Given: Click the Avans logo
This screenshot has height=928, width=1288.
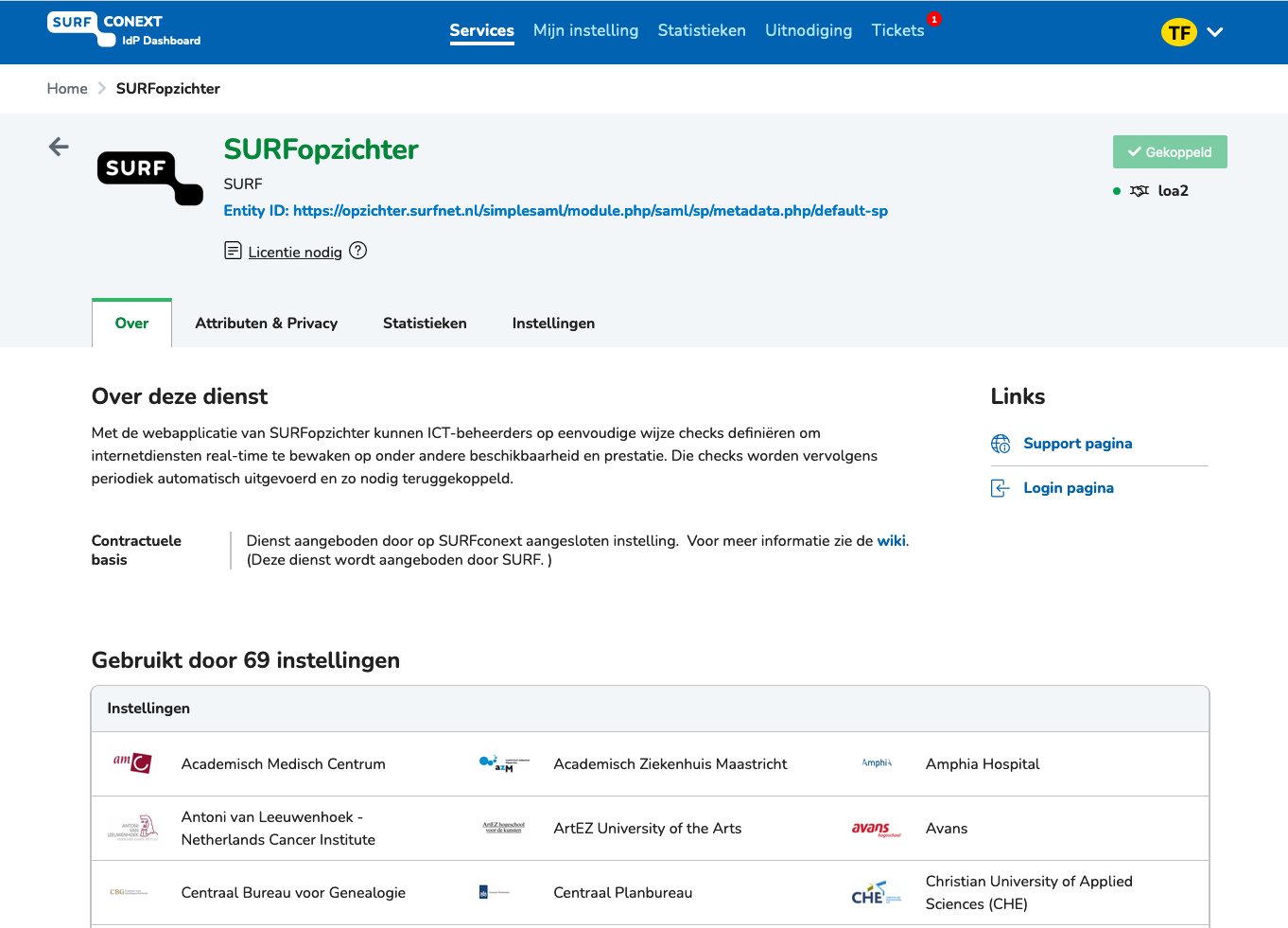Looking at the screenshot, I should [x=877, y=829].
